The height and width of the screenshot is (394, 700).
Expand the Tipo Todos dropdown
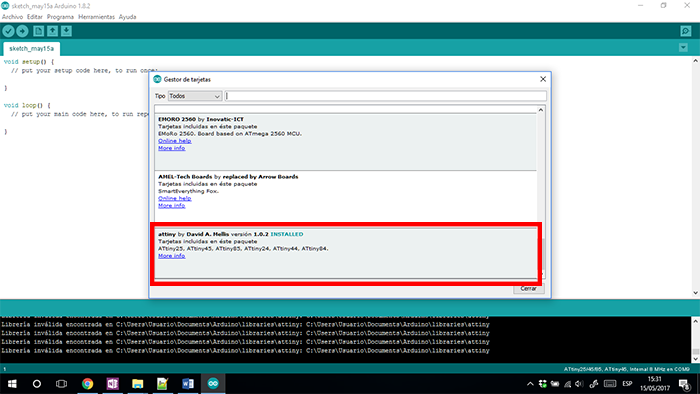pyautogui.click(x=194, y=96)
